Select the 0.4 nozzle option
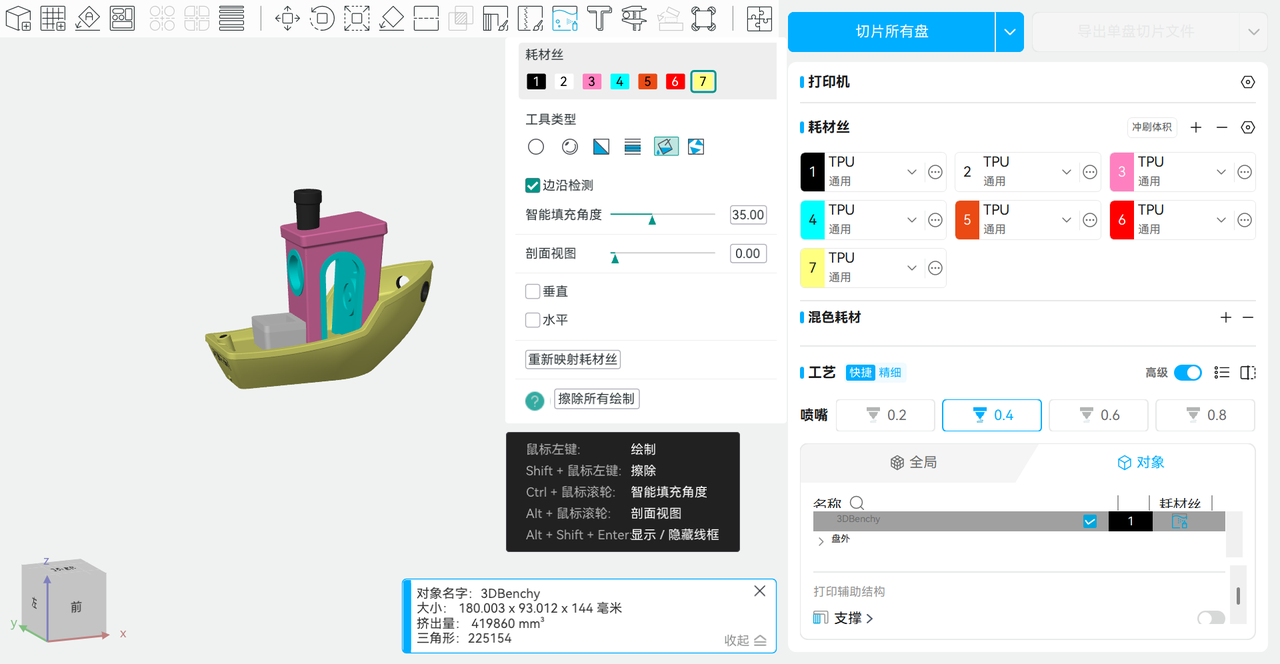The width and height of the screenshot is (1280, 664). pyautogui.click(x=992, y=415)
